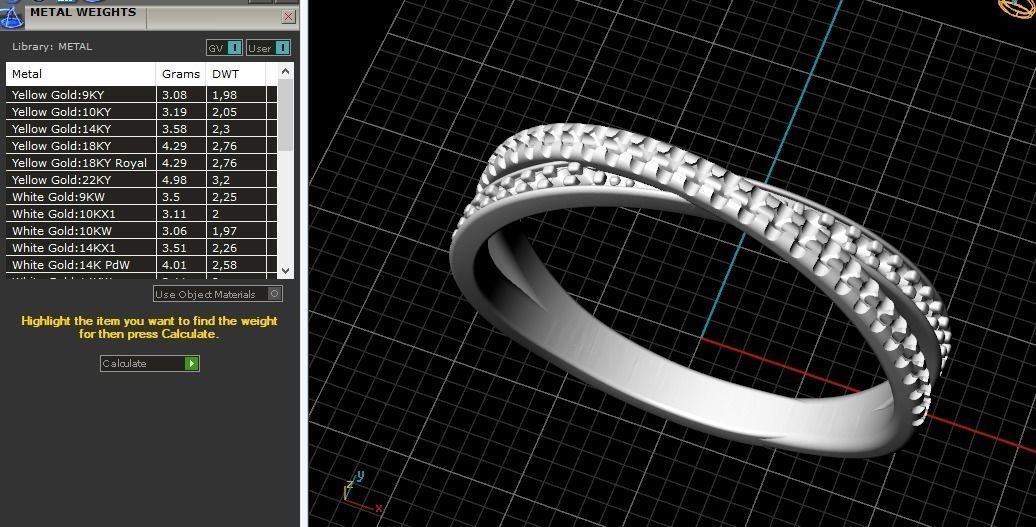The height and width of the screenshot is (527, 1036).
Task: Toggle the User library switch
Action: pos(268,48)
